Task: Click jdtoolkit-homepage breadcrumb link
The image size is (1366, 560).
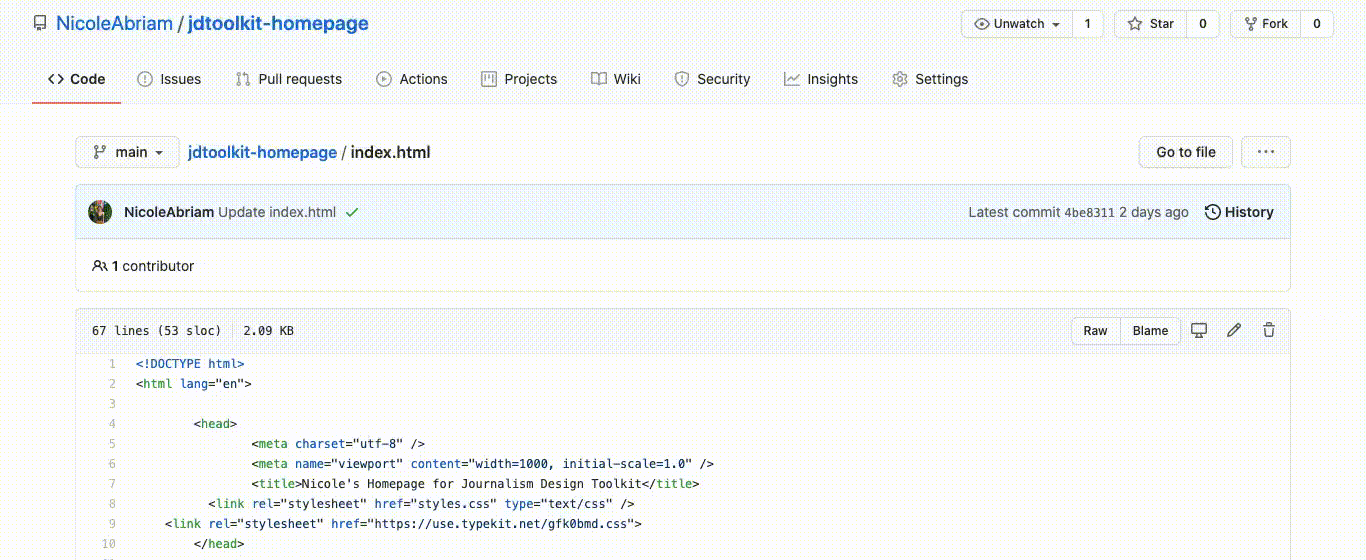Action: pyautogui.click(x=262, y=153)
